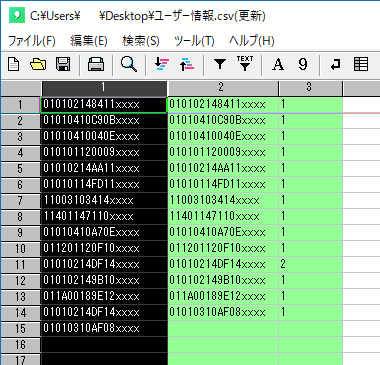Open a file with the folder icon
Image resolution: width=380 pixels, height=365 pixels.
pyautogui.click(x=38, y=64)
